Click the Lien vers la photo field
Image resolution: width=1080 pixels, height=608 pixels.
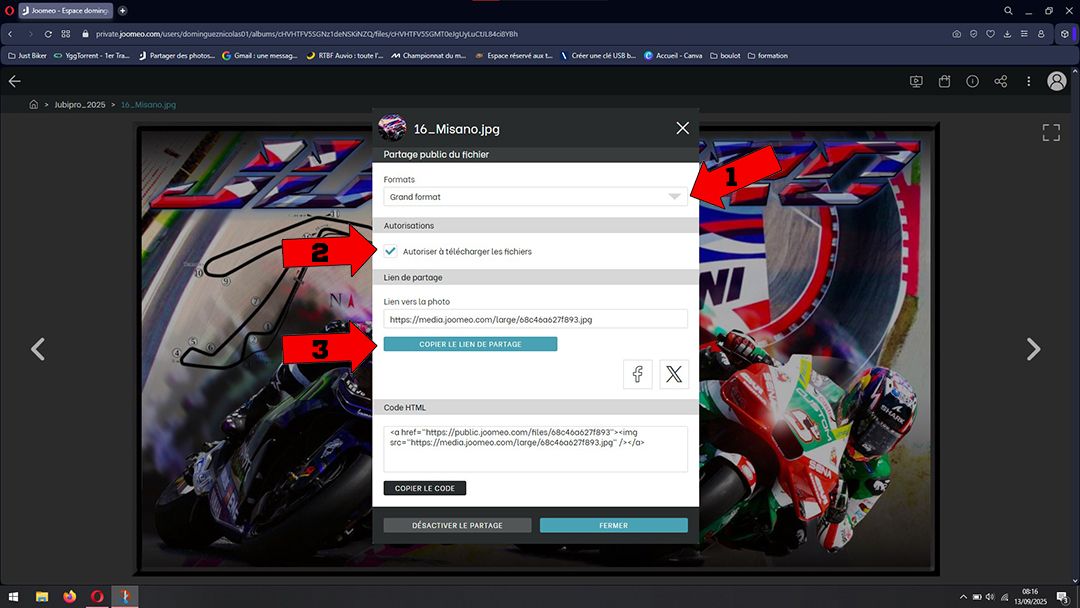tap(535, 319)
